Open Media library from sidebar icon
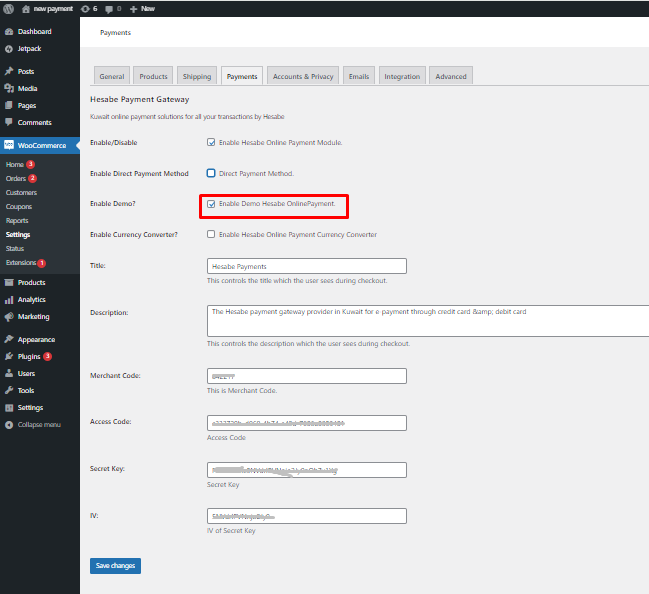 (x=9, y=88)
